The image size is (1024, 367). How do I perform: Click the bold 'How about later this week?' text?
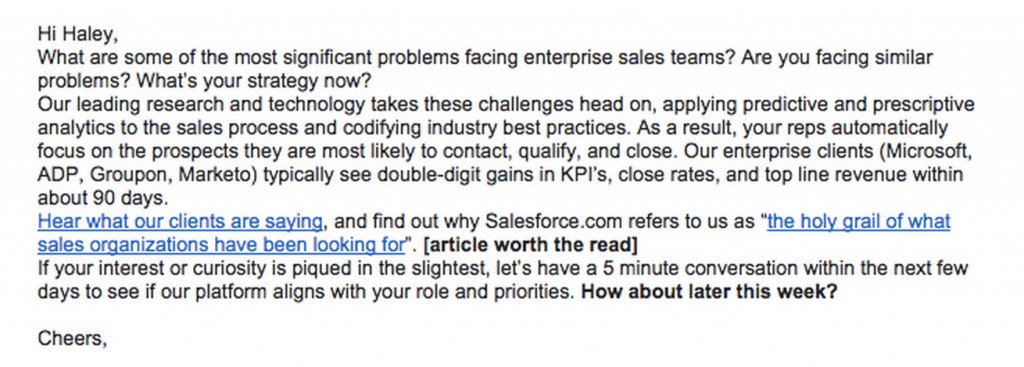709,292
